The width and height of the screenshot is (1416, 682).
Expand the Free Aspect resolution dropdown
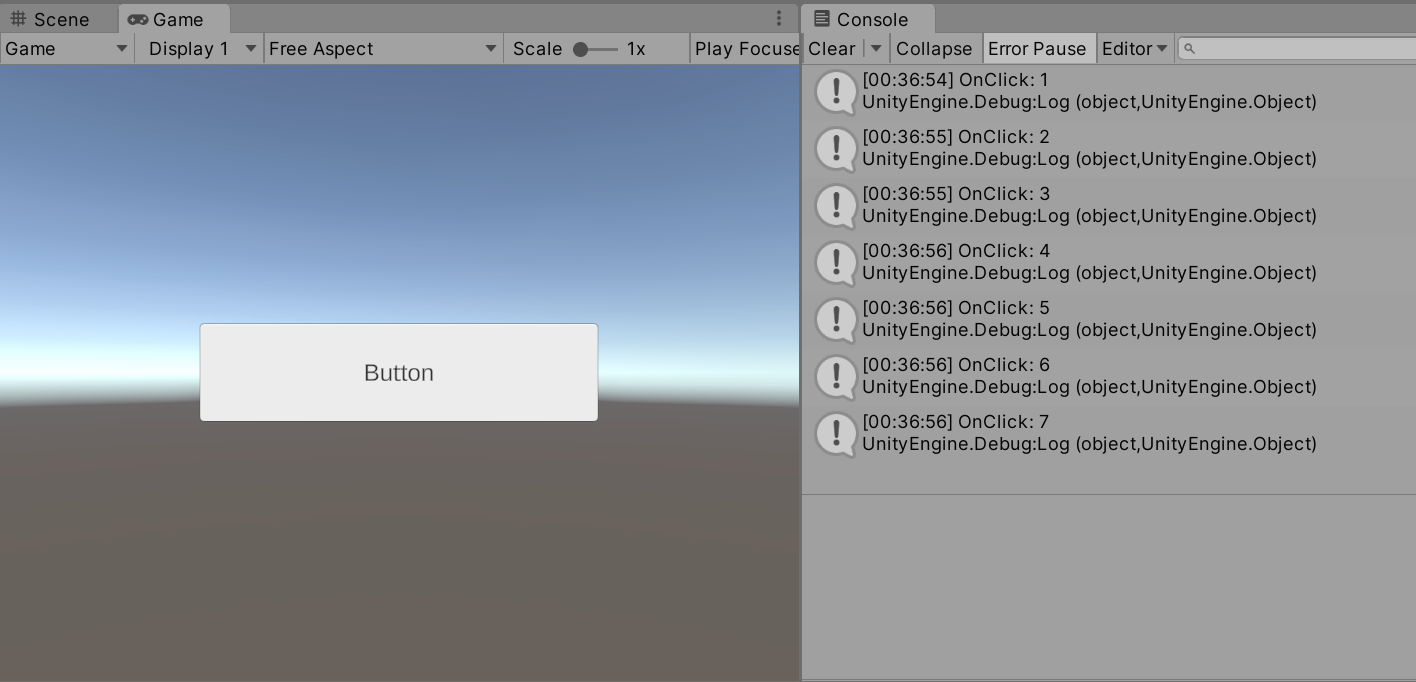coord(383,49)
